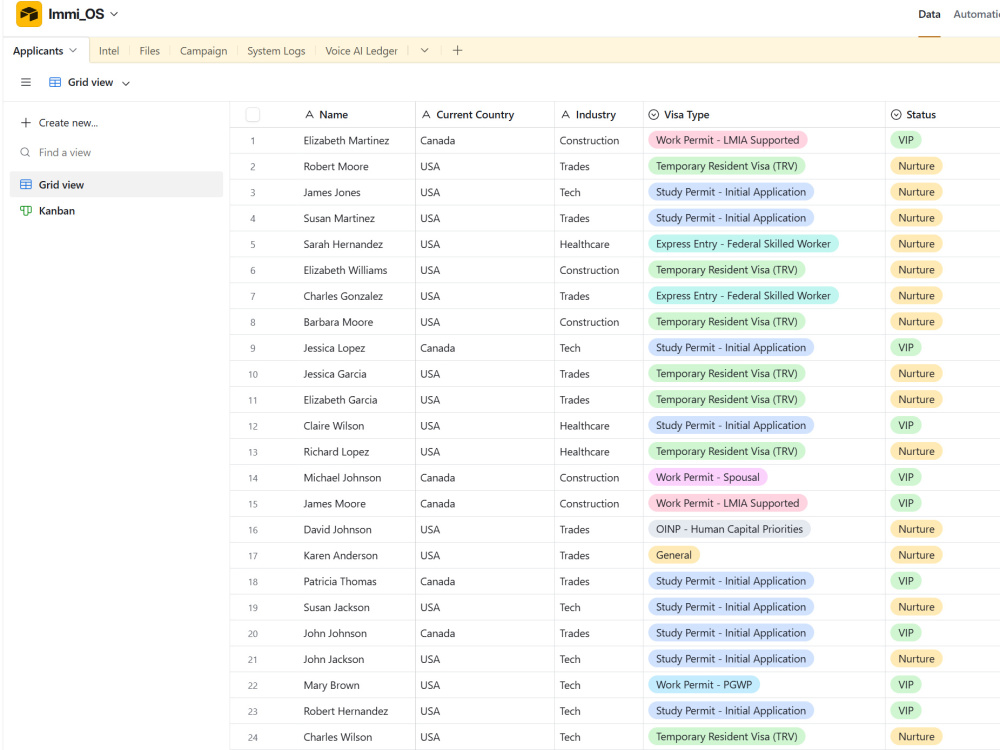Click the Immi_OS base logo icon

pos(29,14)
